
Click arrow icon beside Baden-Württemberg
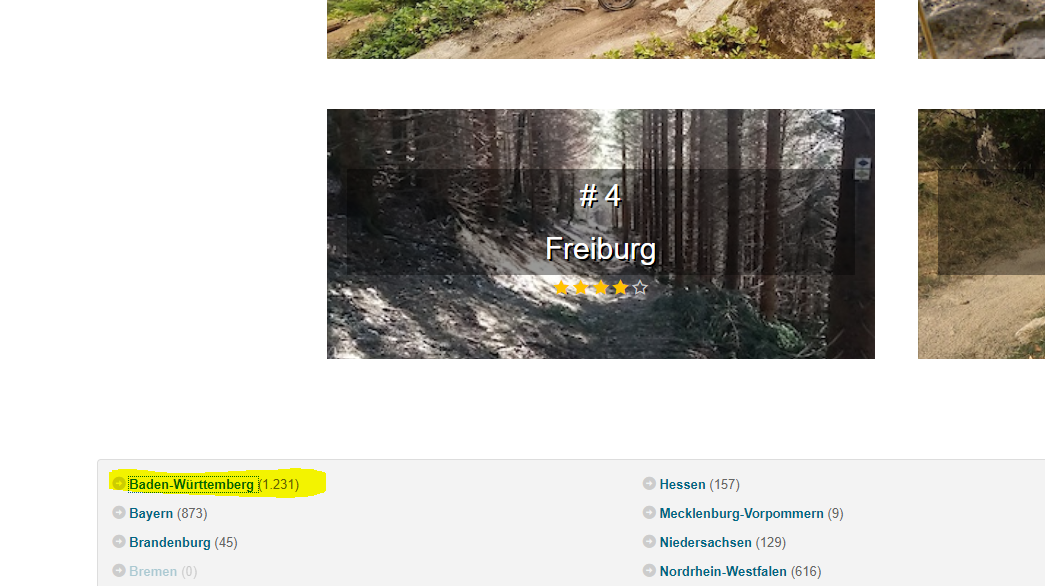coord(119,483)
